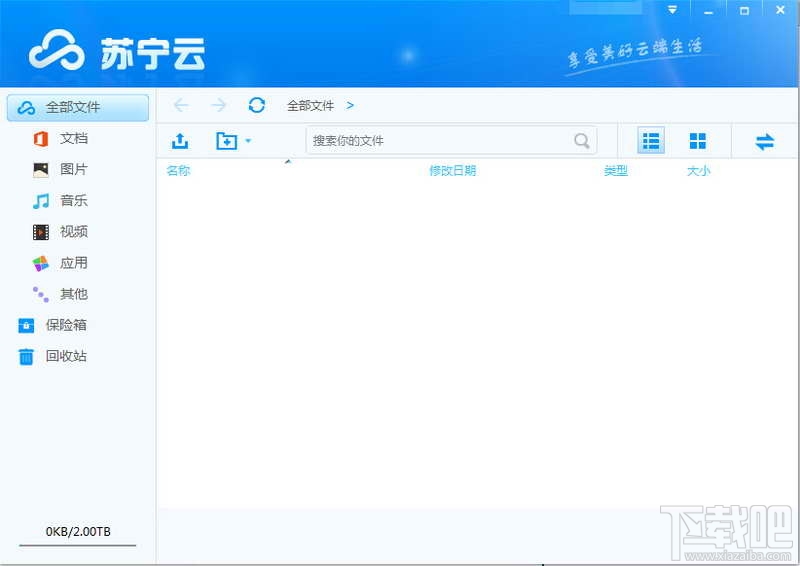Click the cloud icon beside 全部文件
800x566 pixels.
pos(26,108)
